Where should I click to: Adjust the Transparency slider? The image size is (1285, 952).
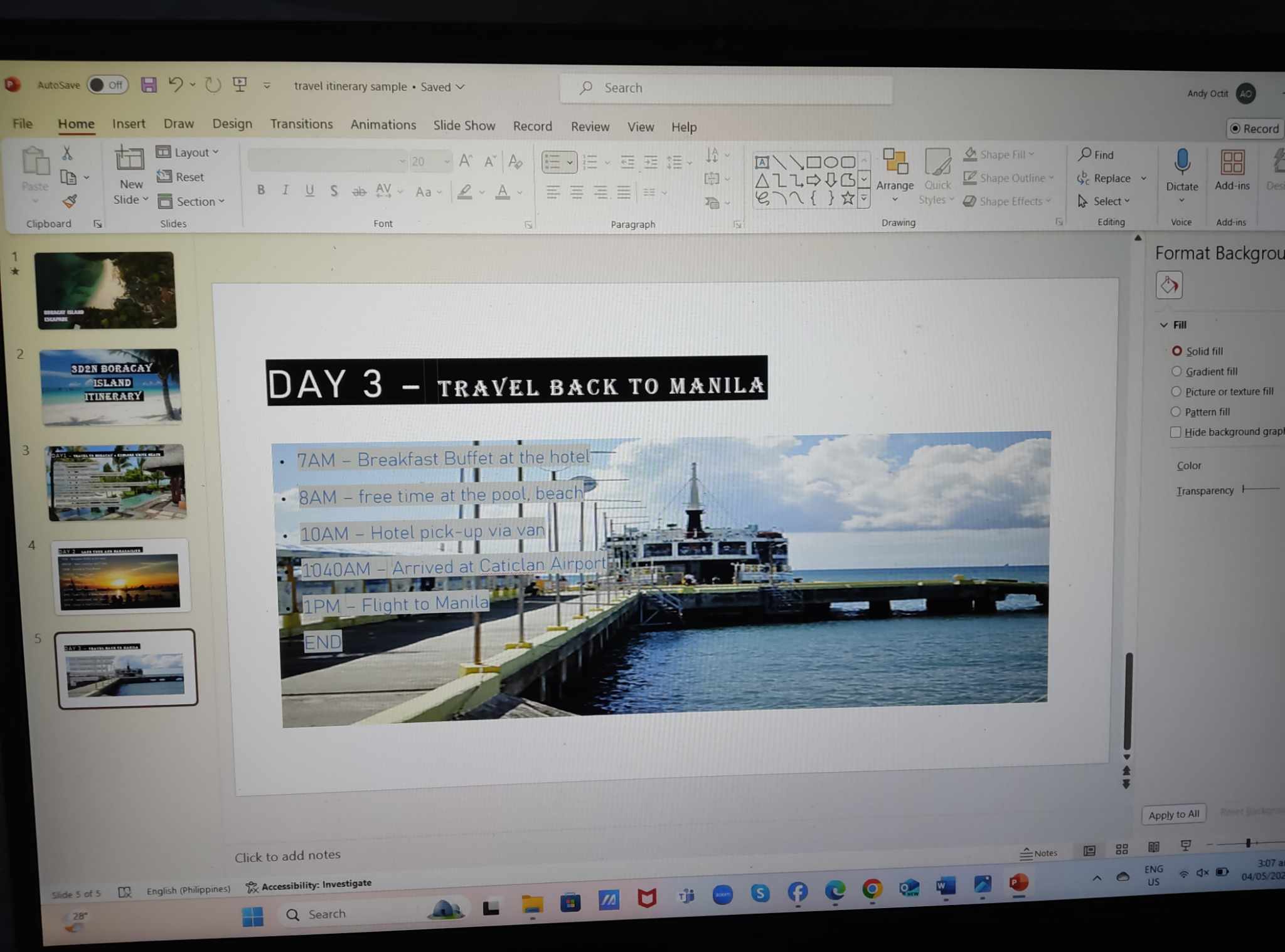point(1244,489)
